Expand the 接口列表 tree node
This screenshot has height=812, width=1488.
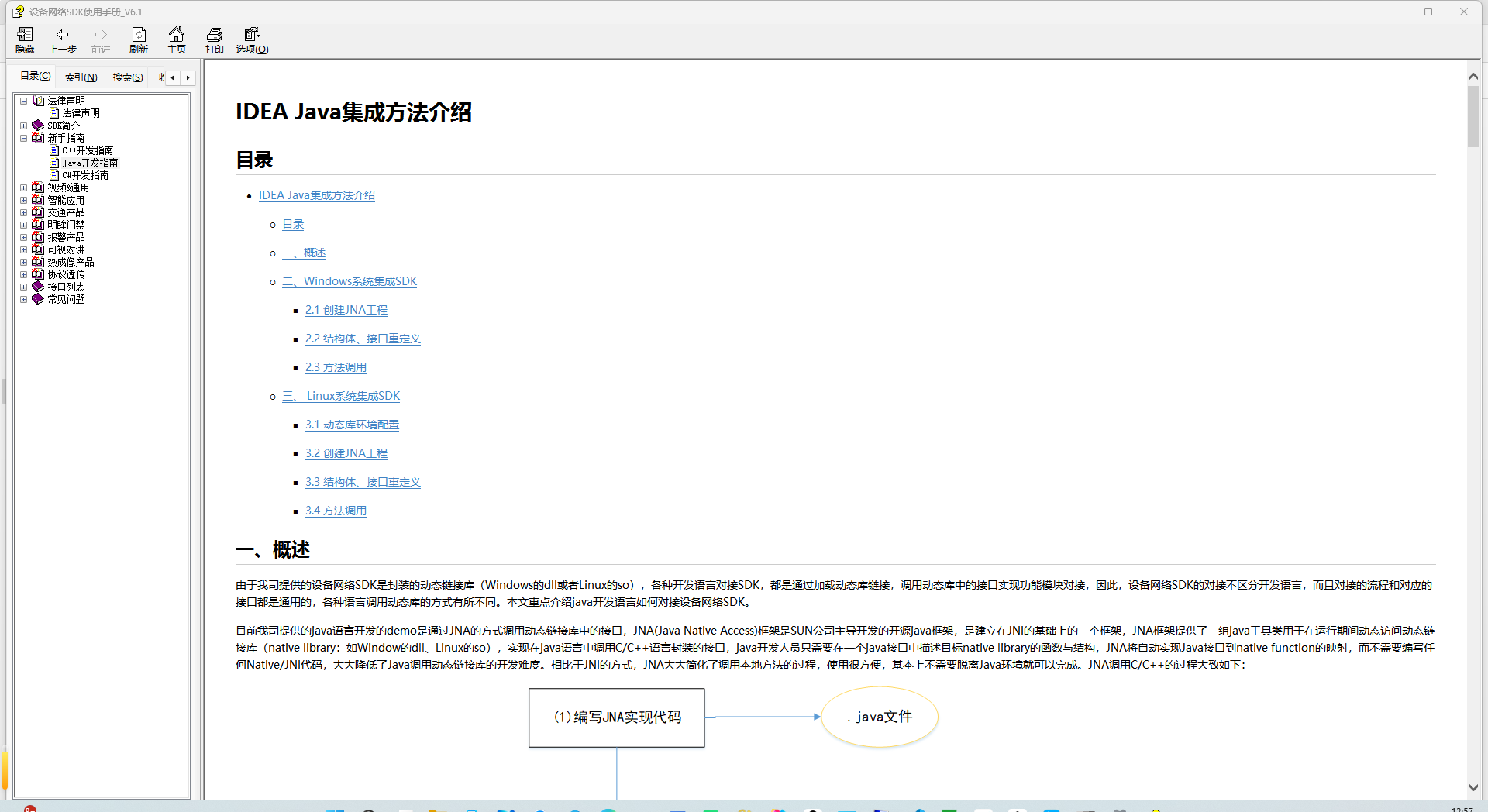[24, 287]
